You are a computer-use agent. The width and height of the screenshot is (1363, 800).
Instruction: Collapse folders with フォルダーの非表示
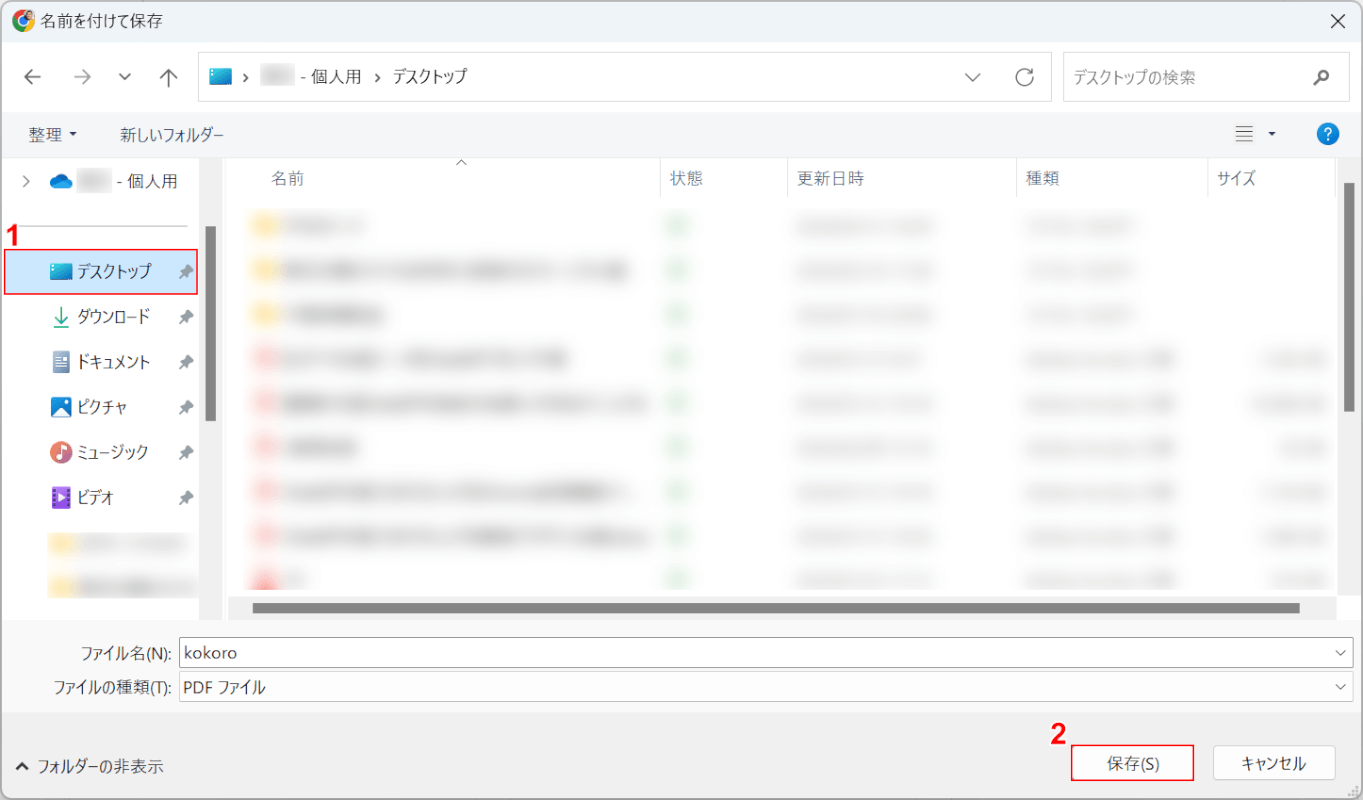90,767
